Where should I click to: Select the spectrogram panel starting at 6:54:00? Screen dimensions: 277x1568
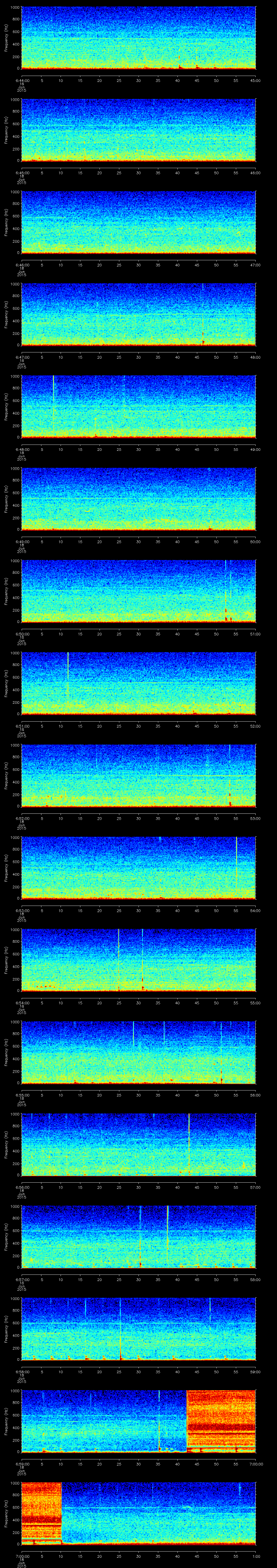point(138,960)
